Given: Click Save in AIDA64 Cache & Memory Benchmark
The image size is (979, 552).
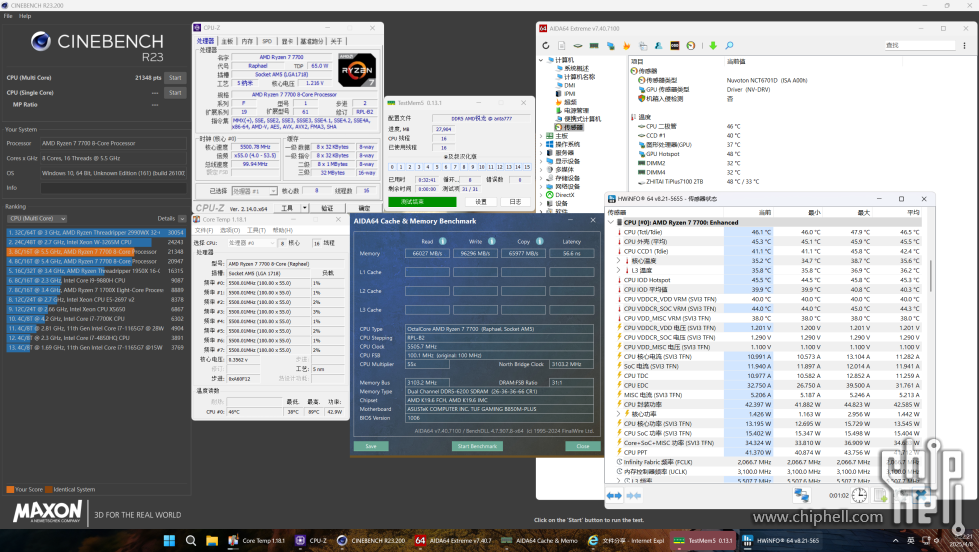Looking at the screenshot, I should tap(371, 446).
